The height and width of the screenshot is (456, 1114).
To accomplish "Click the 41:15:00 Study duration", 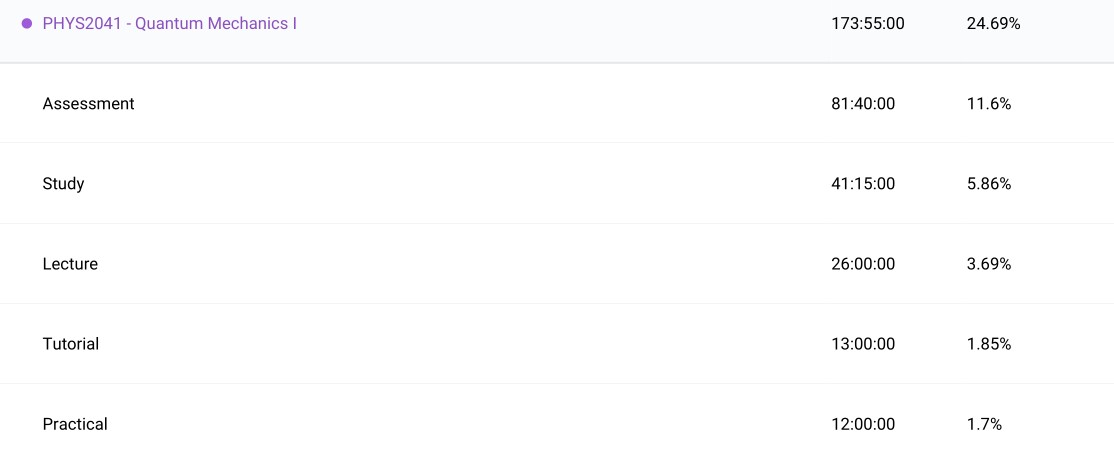I will 863,184.
